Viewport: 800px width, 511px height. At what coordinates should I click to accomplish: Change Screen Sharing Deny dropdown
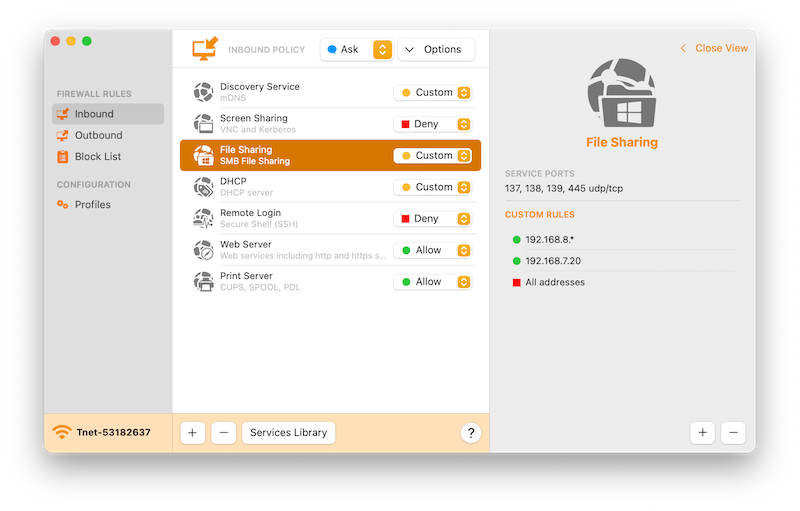pyautogui.click(x=432, y=124)
